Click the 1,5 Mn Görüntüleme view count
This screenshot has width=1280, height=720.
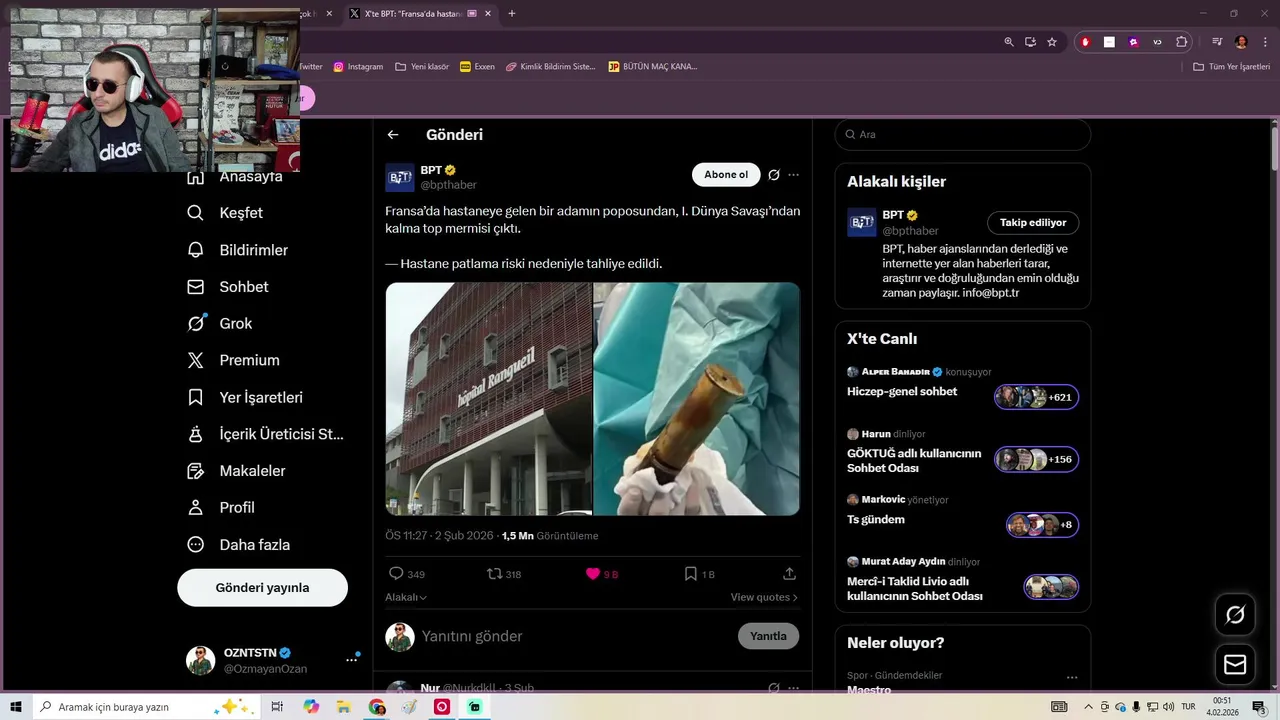(x=550, y=536)
